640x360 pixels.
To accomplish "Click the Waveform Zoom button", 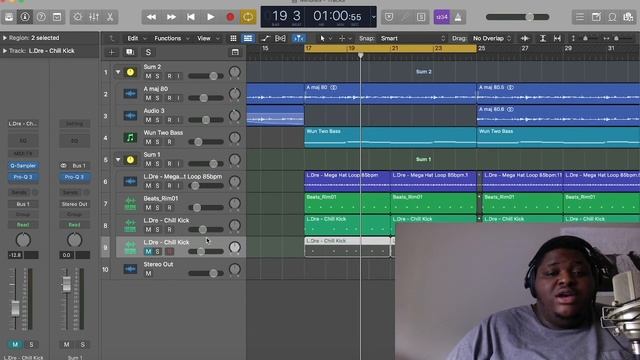I will (x=525, y=38).
